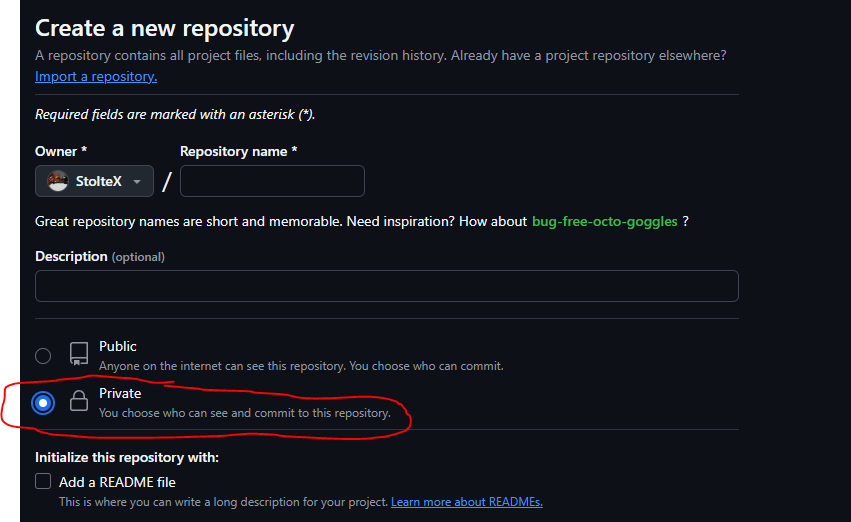Open the StolteX owner dropdown
The width and height of the screenshot is (851, 522).
tap(94, 181)
